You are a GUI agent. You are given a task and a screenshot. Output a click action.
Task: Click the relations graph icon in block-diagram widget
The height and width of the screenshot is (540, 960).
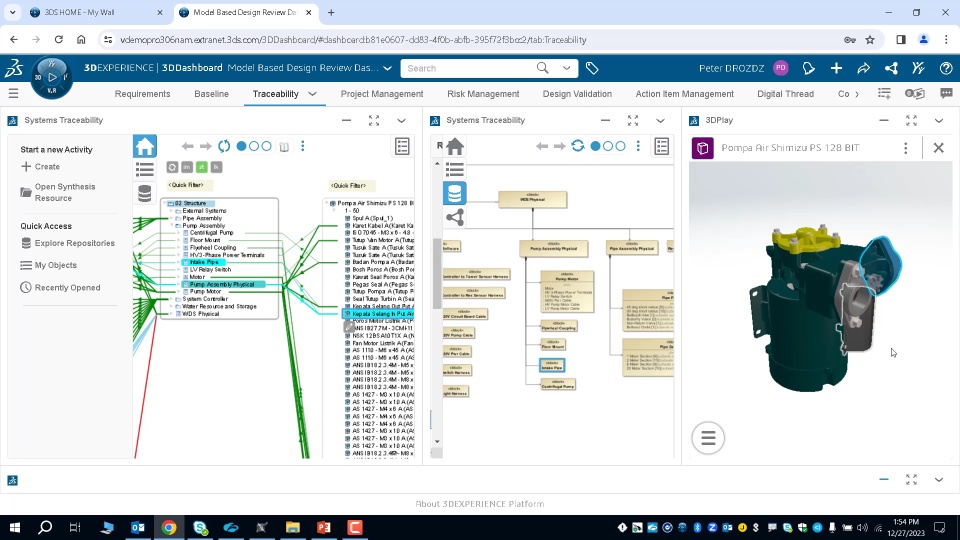[455, 217]
